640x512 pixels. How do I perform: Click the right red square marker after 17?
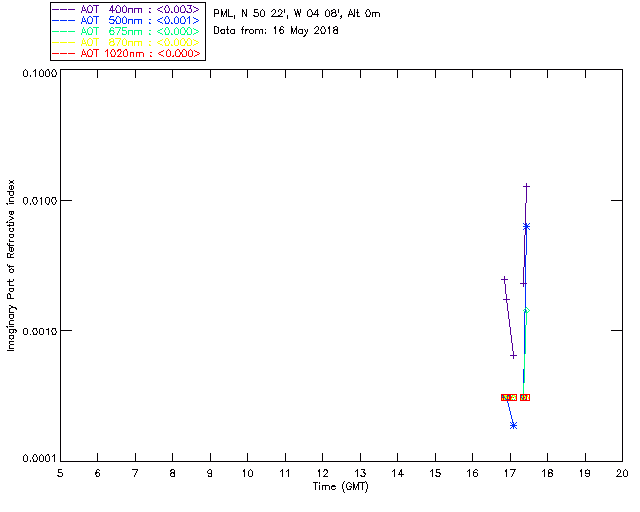pos(525,397)
